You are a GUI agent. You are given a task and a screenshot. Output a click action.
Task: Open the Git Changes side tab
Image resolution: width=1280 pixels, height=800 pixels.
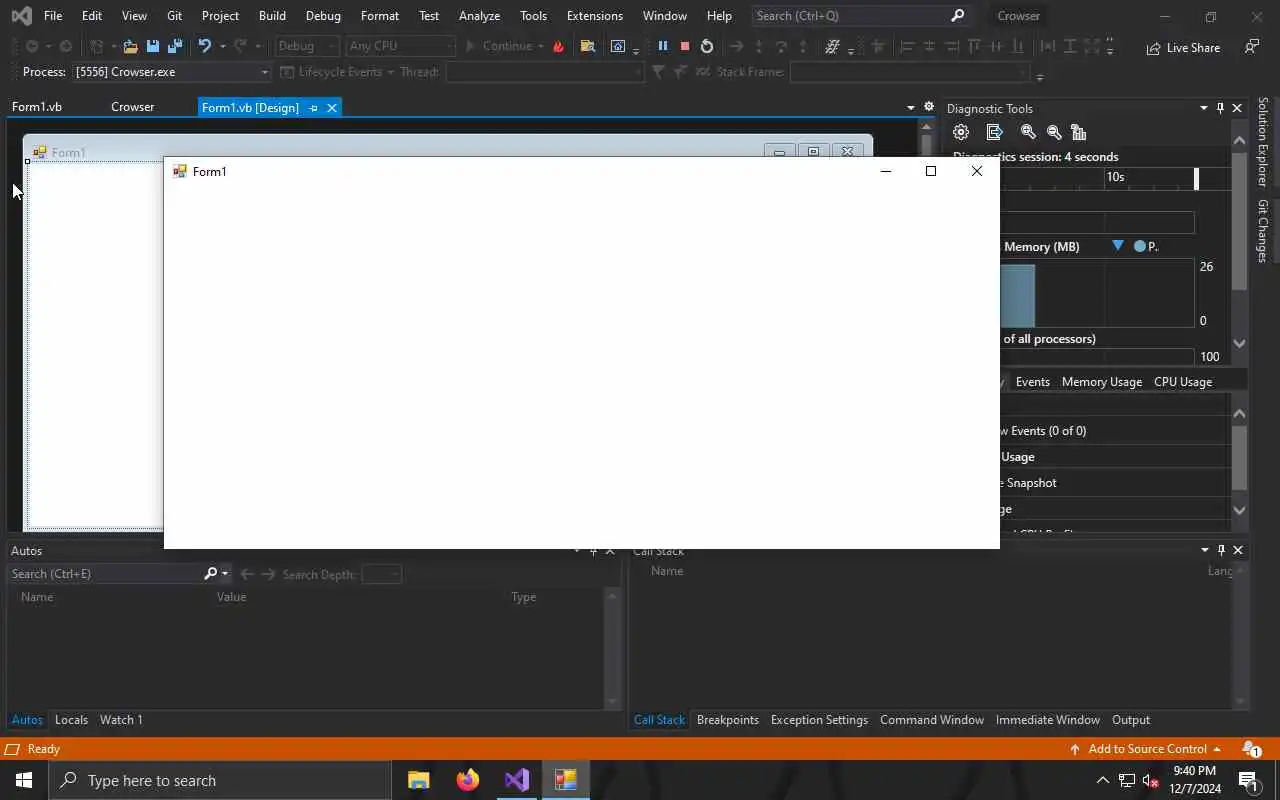(x=1263, y=231)
